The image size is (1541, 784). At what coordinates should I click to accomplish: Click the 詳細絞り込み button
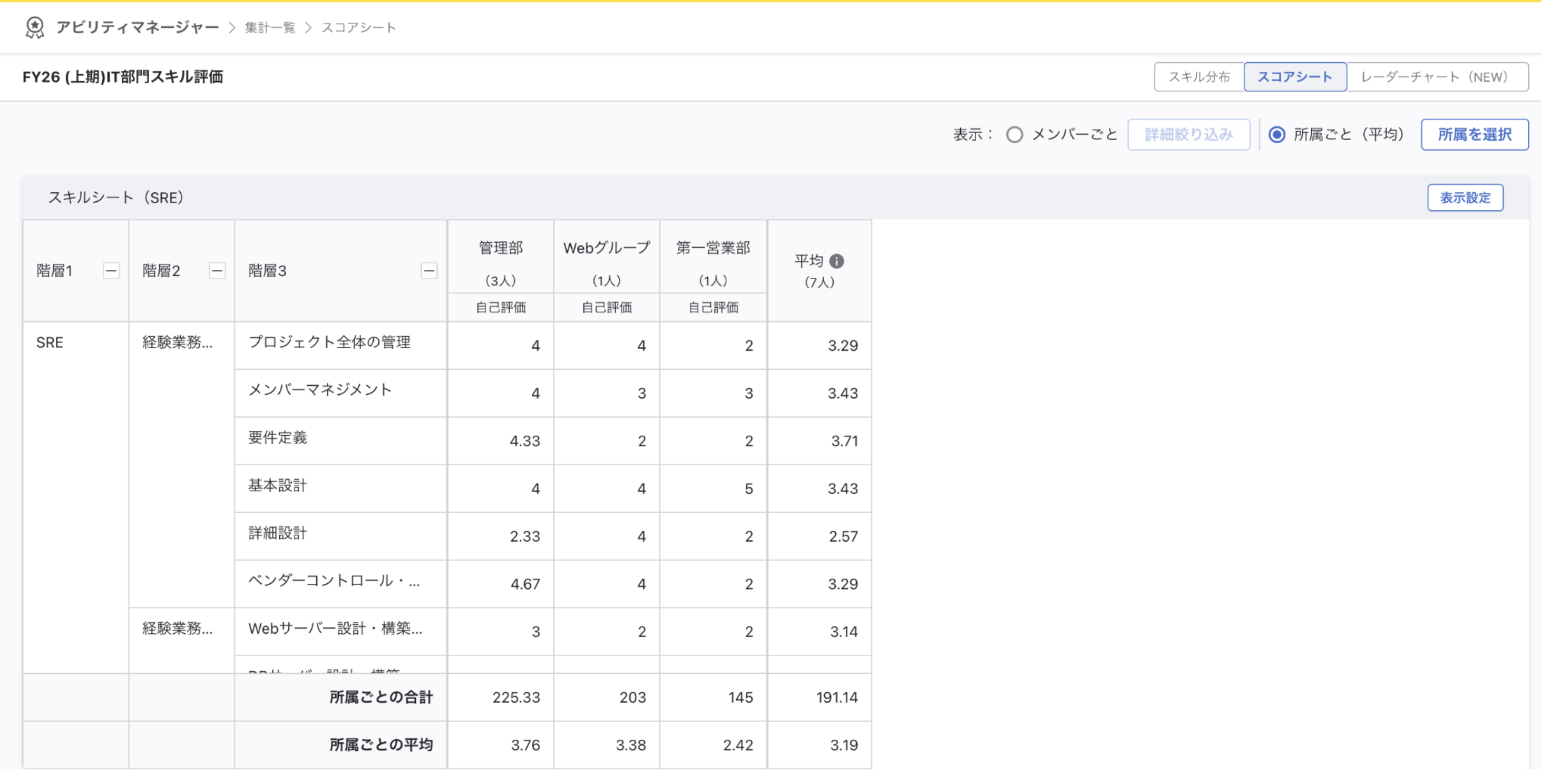(1188, 134)
